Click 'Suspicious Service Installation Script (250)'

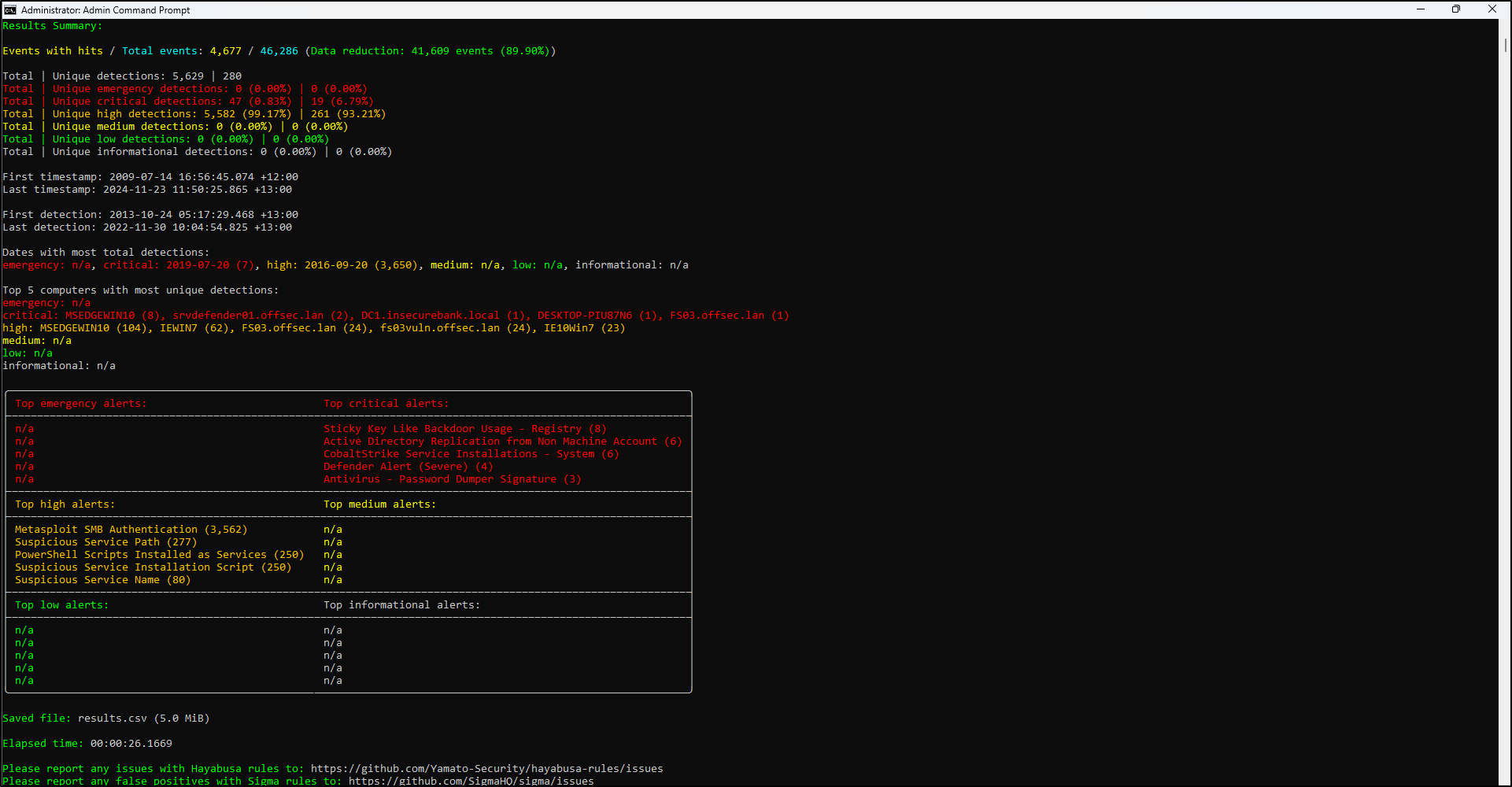pyautogui.click(x=153, y=567)
